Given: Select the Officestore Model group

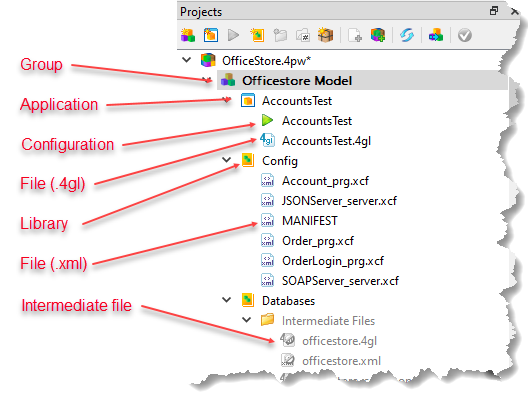Looking at the screenshot, I should (x=362, y=80).
